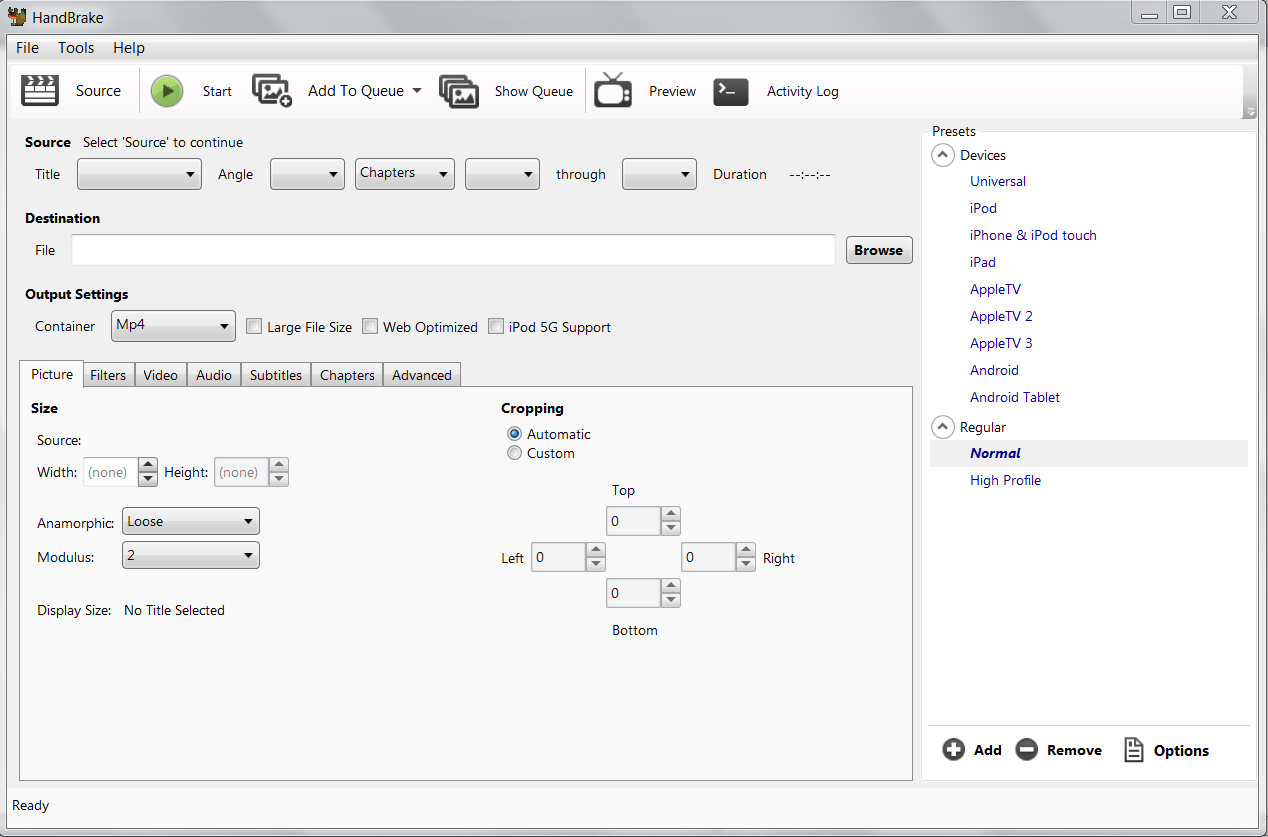This screenshot has width=1268, height=837.
Task: Click the Browse button
Action: pyautogui.click(x=879, y=250)
